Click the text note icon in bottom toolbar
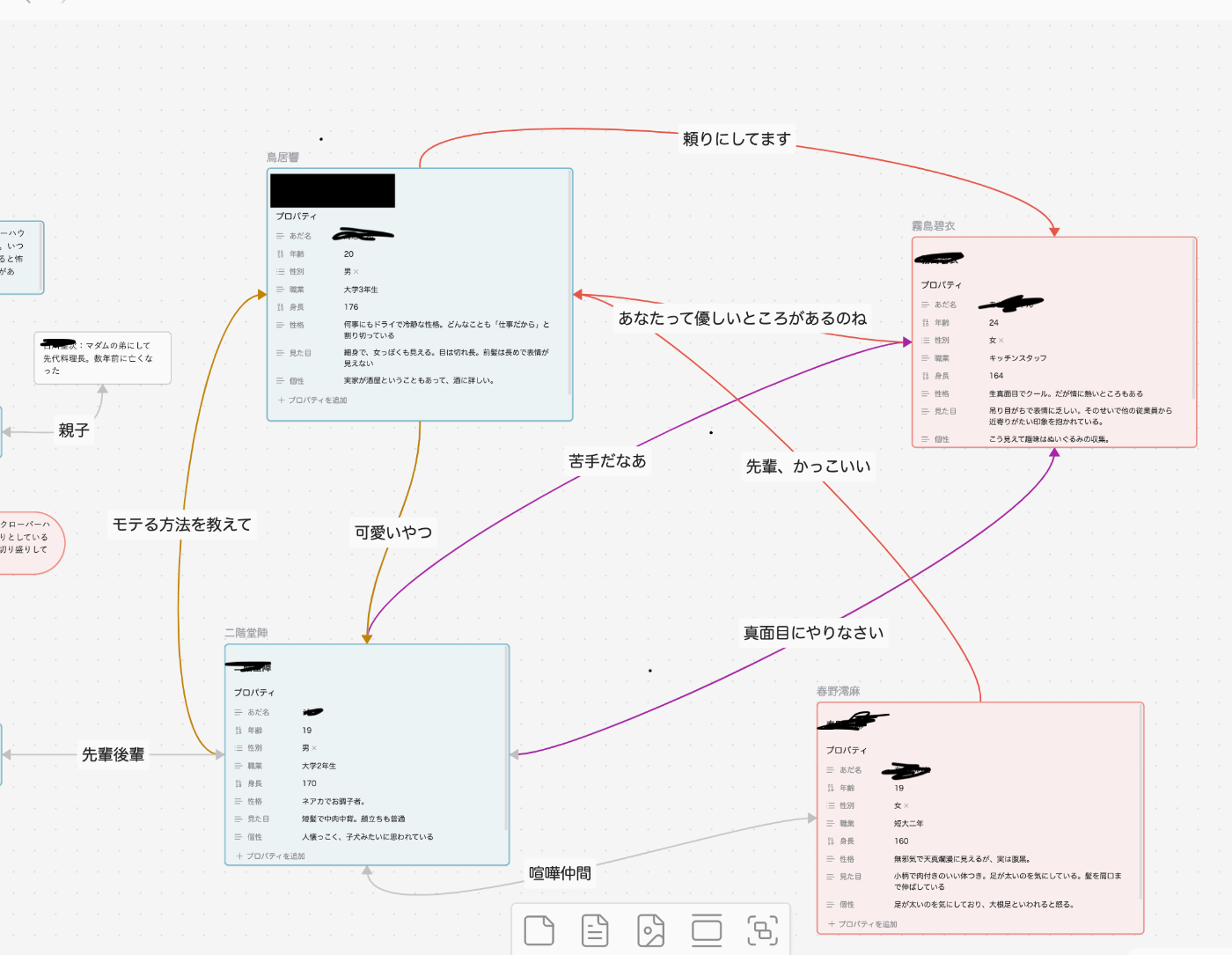 pos(595,930)
